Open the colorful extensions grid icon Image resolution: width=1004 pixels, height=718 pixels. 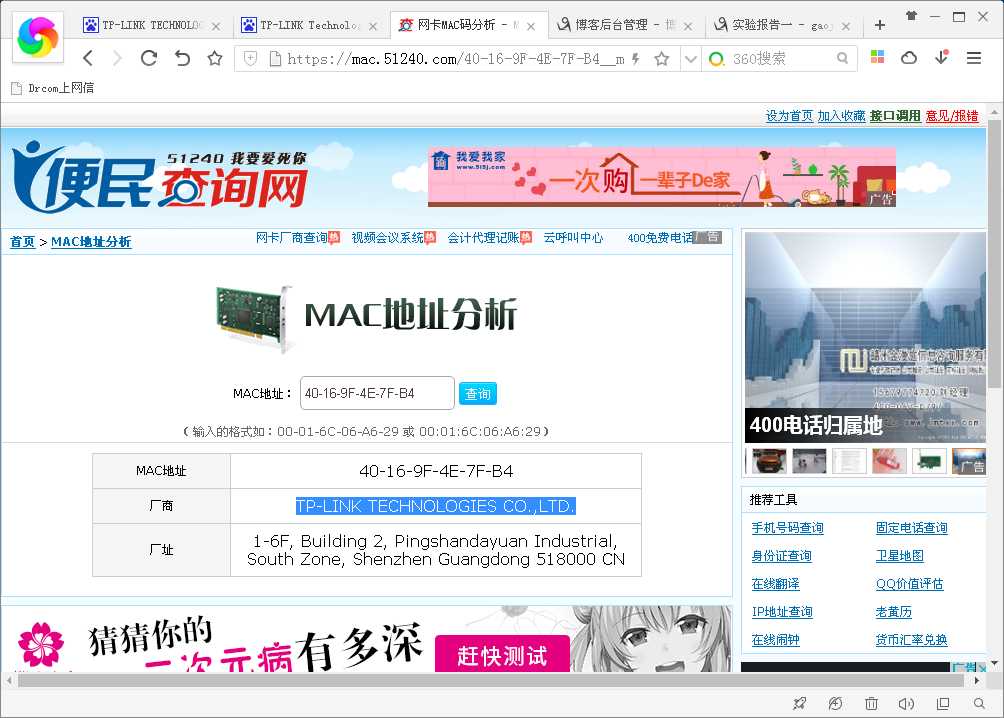tap(878, 57)
